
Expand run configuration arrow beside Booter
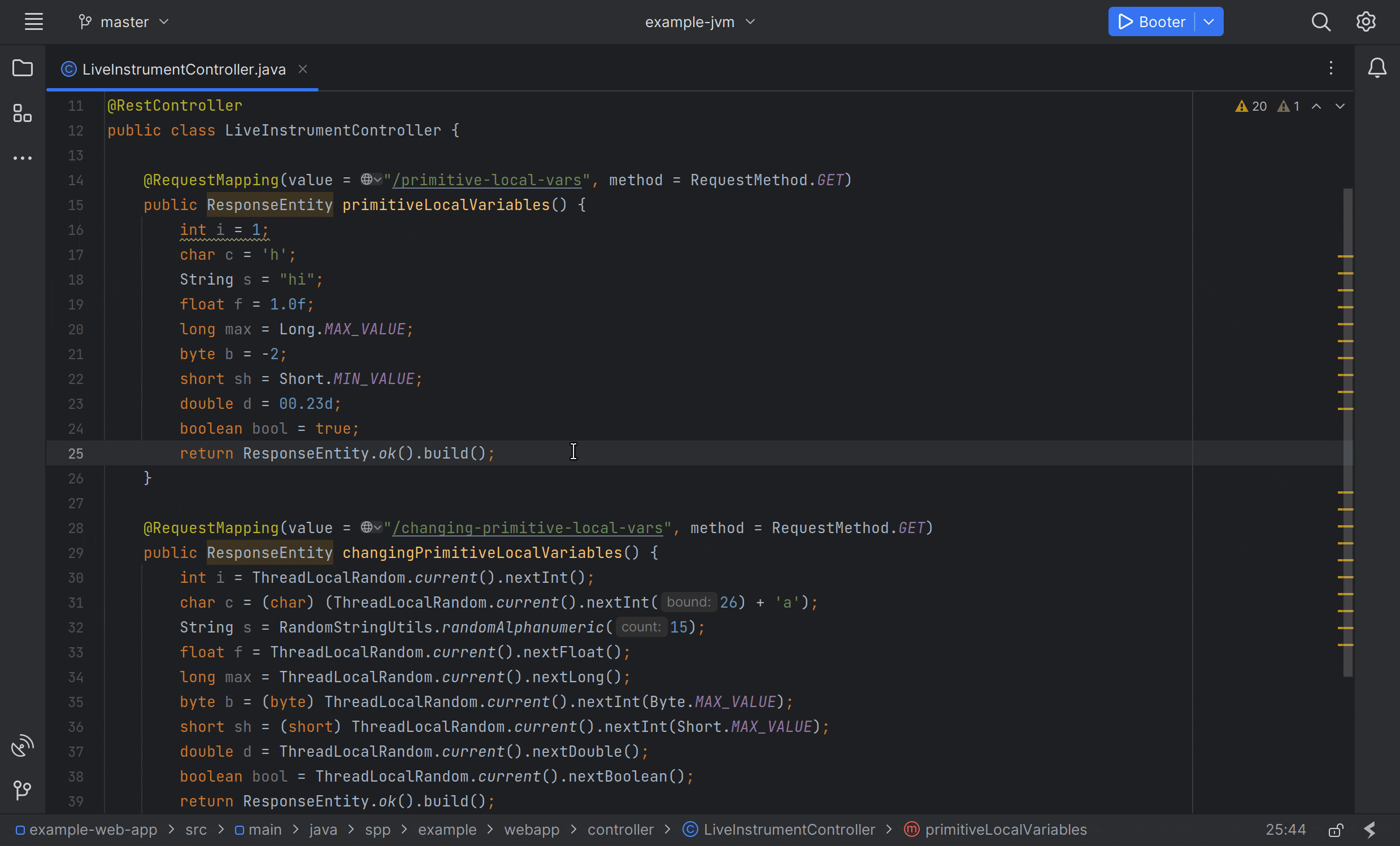pyautogui.click(x=1209, y=21)
